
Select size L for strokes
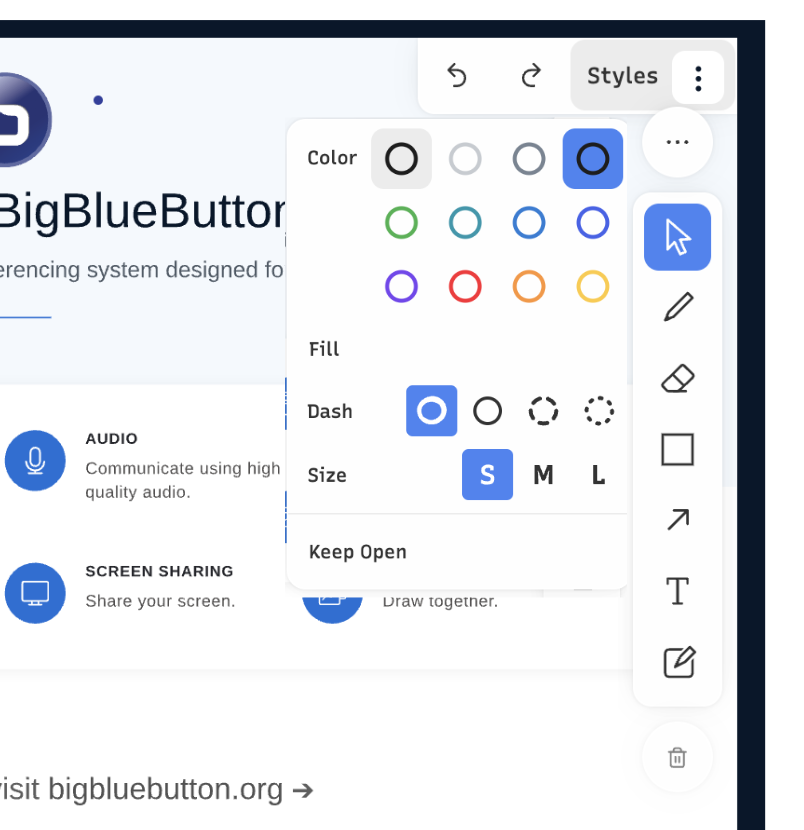(x=597, y=475)
